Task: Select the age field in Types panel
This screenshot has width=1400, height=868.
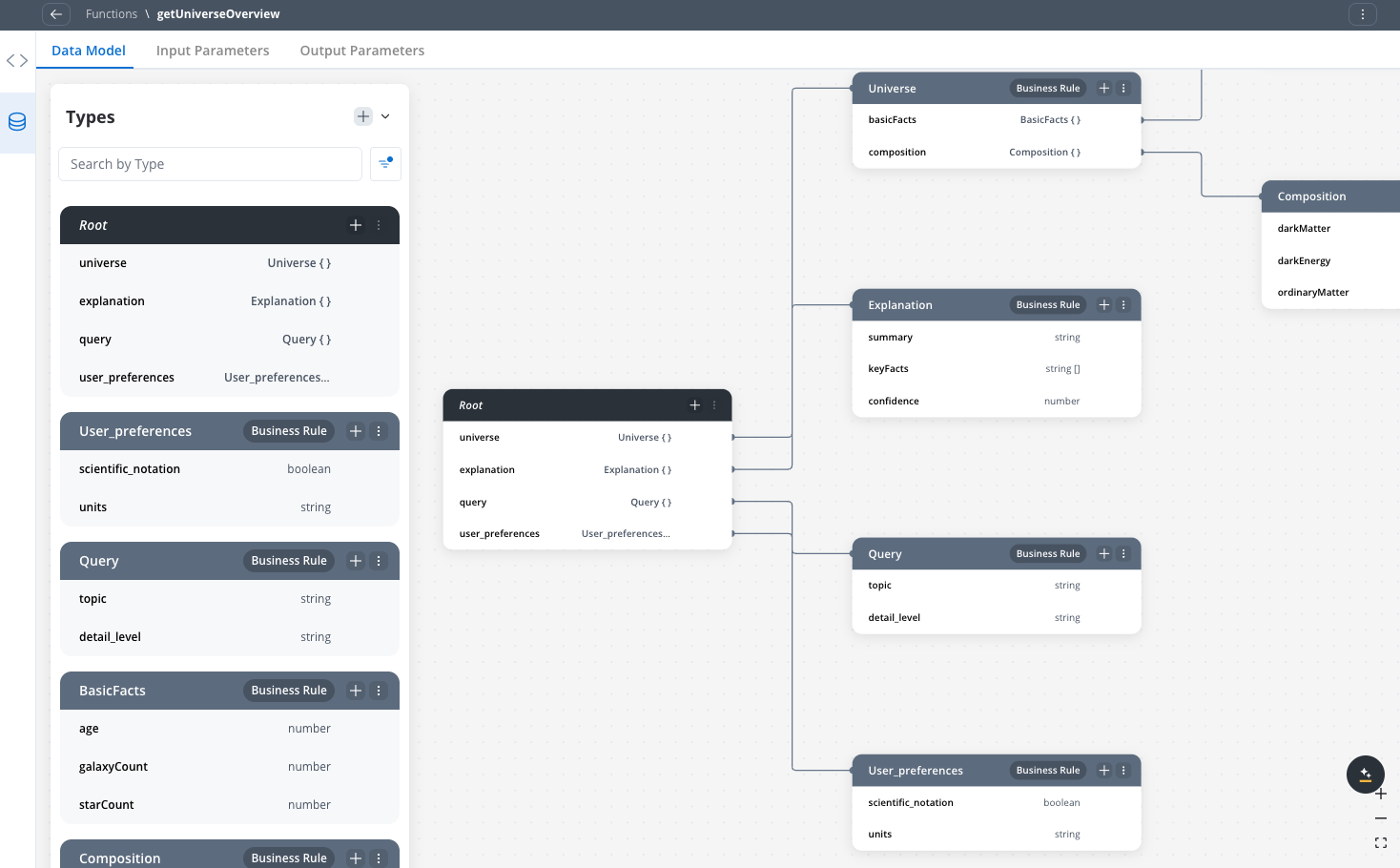Action: pos(230,729)
